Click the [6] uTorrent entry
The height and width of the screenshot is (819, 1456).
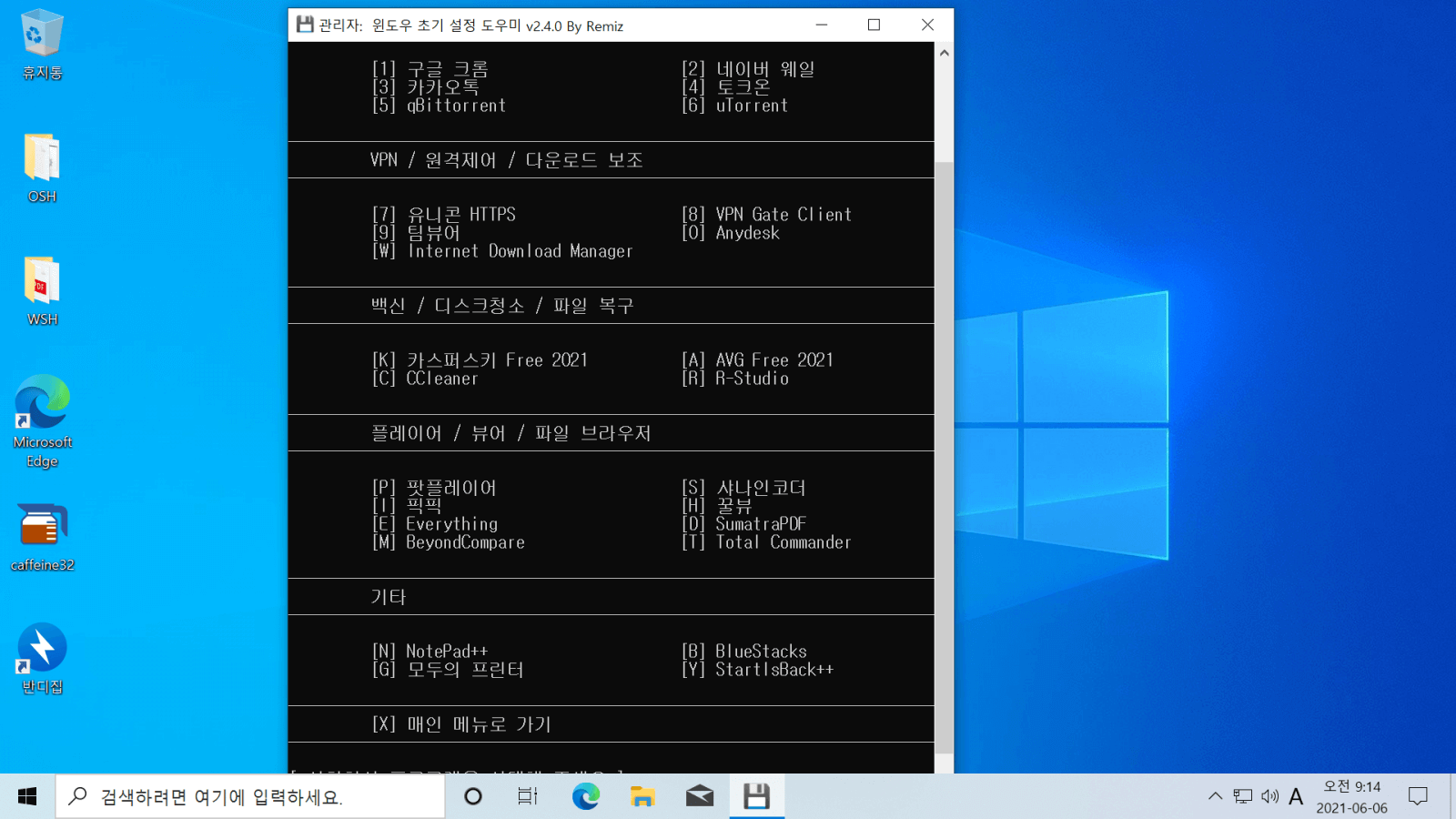tap(734, 106)
